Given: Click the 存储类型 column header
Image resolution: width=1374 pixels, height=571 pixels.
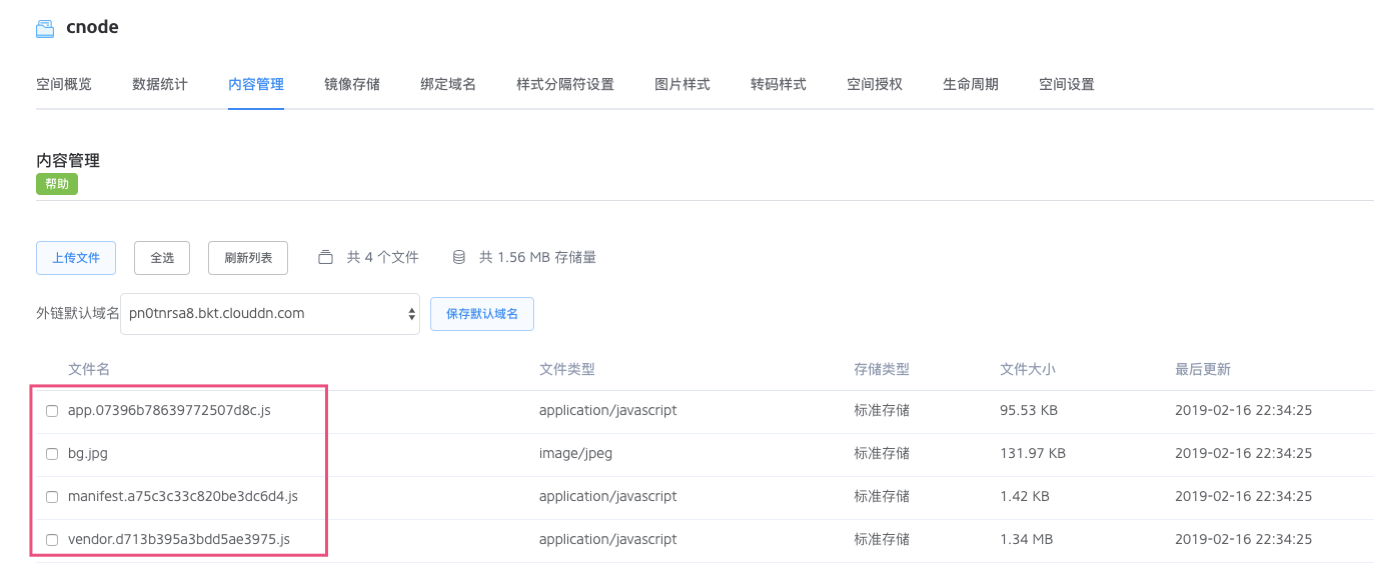Looking at the screenshot, I should point(882,369).
